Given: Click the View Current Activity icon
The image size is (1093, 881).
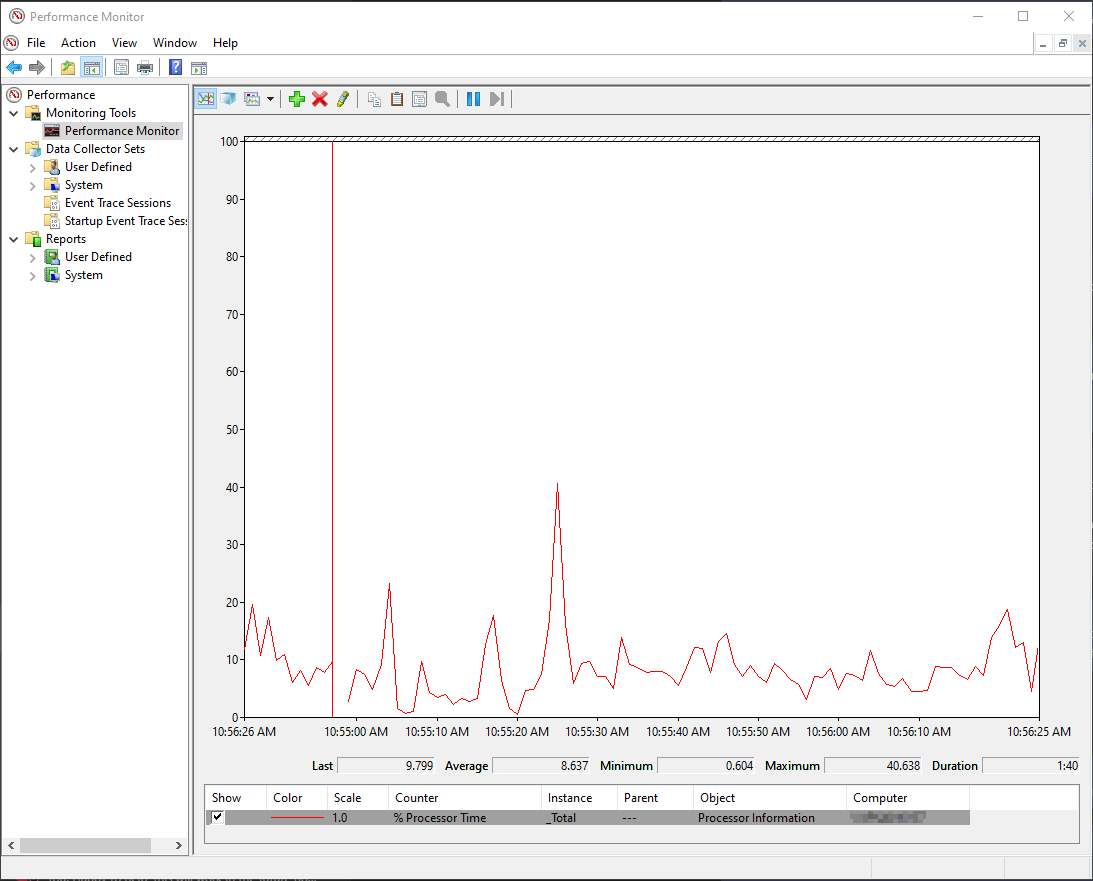Looking at the screenshot, I should pyautogui.click(x=206, y=99).
